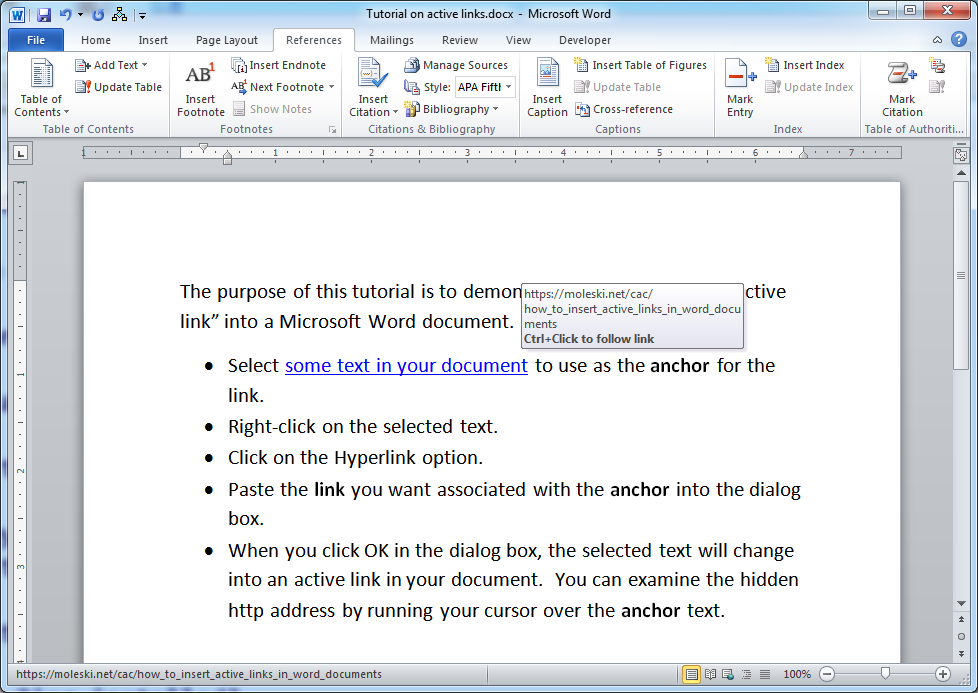Click Insert Table of Authorities icon
Viewport: 978px width, 693px height.
[937, 65]
